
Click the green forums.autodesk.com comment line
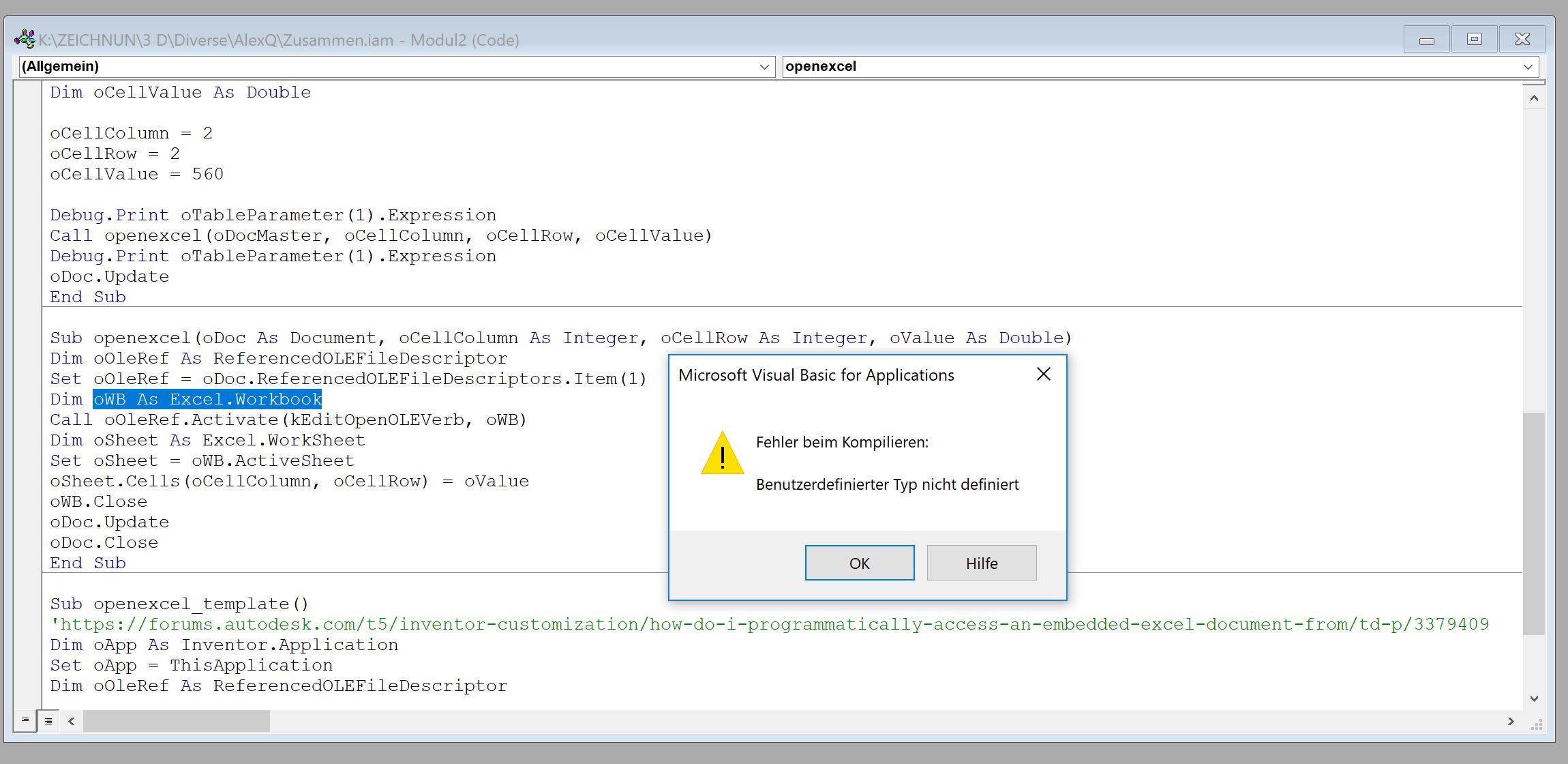coord(770,625)
